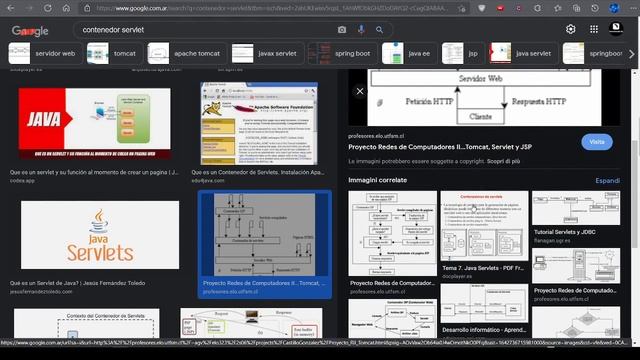640x360 pixels.
Task: Show more suggestion chips with right chevron
Action: click(x=632, y=54)
